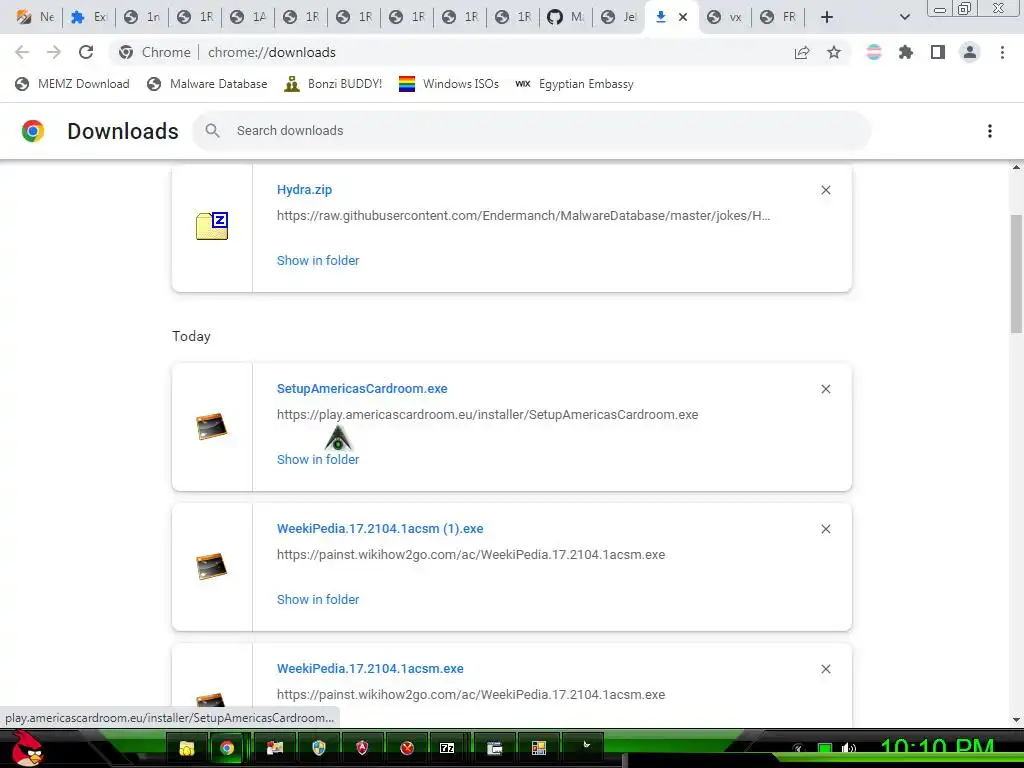Open a new tab with plus
Screen dimensions: 1024x768
[x=827, y=17]
